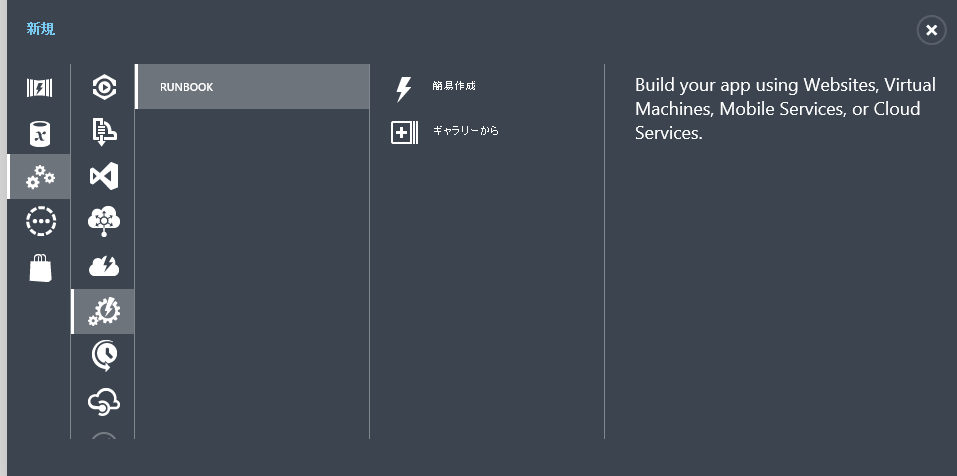
Task: Select the App Services gears icon
Action: pos(40,177)
